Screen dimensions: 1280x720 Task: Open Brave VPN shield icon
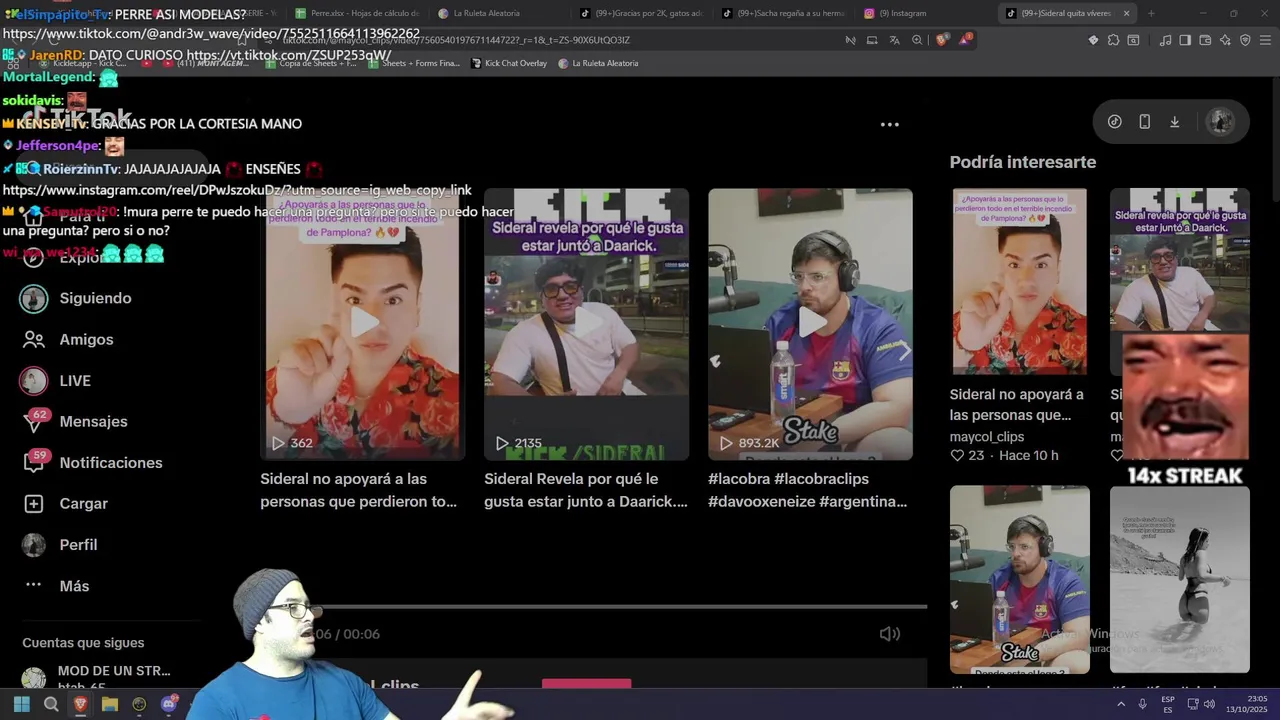(x=1245, y=40)
